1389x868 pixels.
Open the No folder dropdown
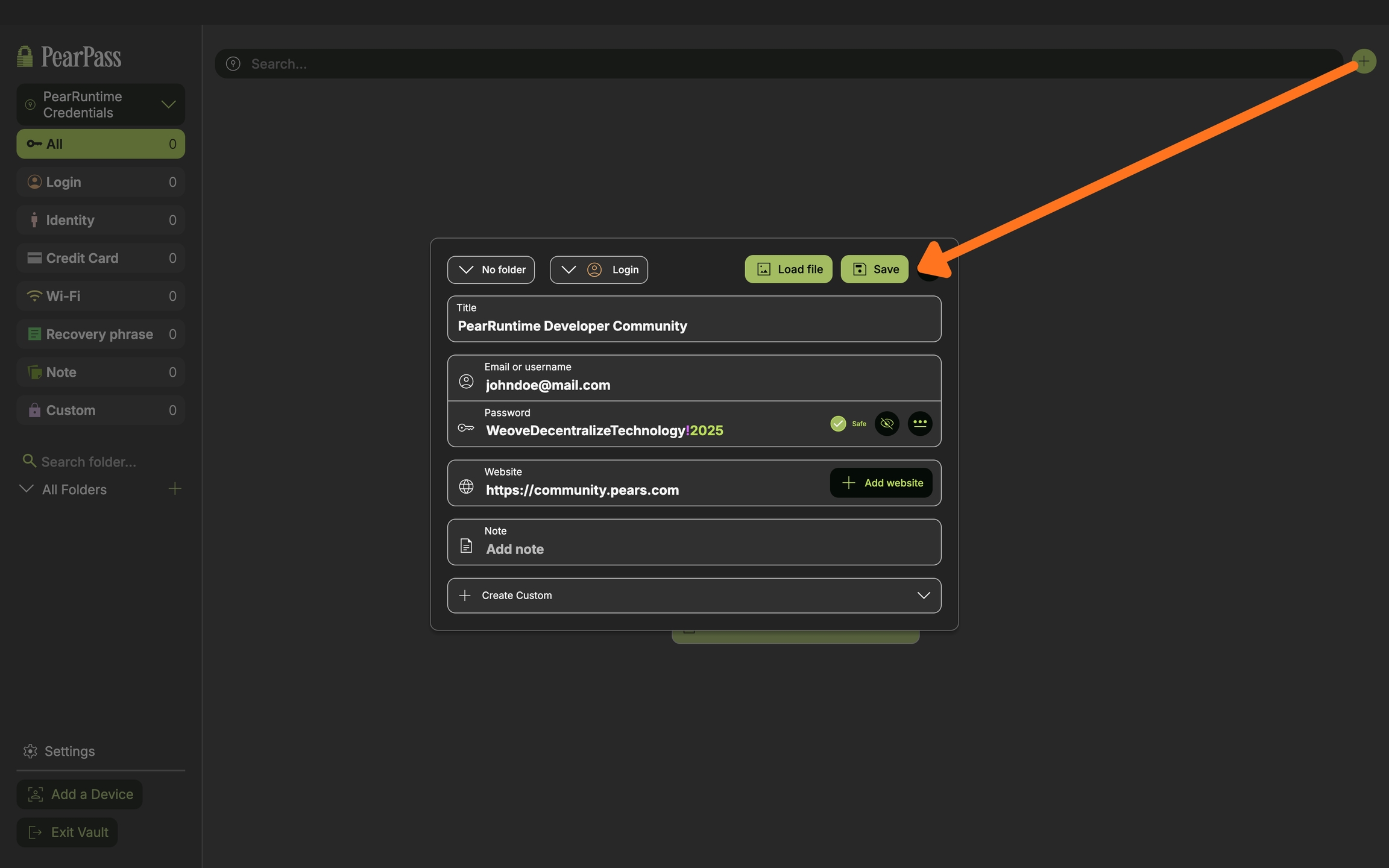pyautogui.click(x=491, y=269)
